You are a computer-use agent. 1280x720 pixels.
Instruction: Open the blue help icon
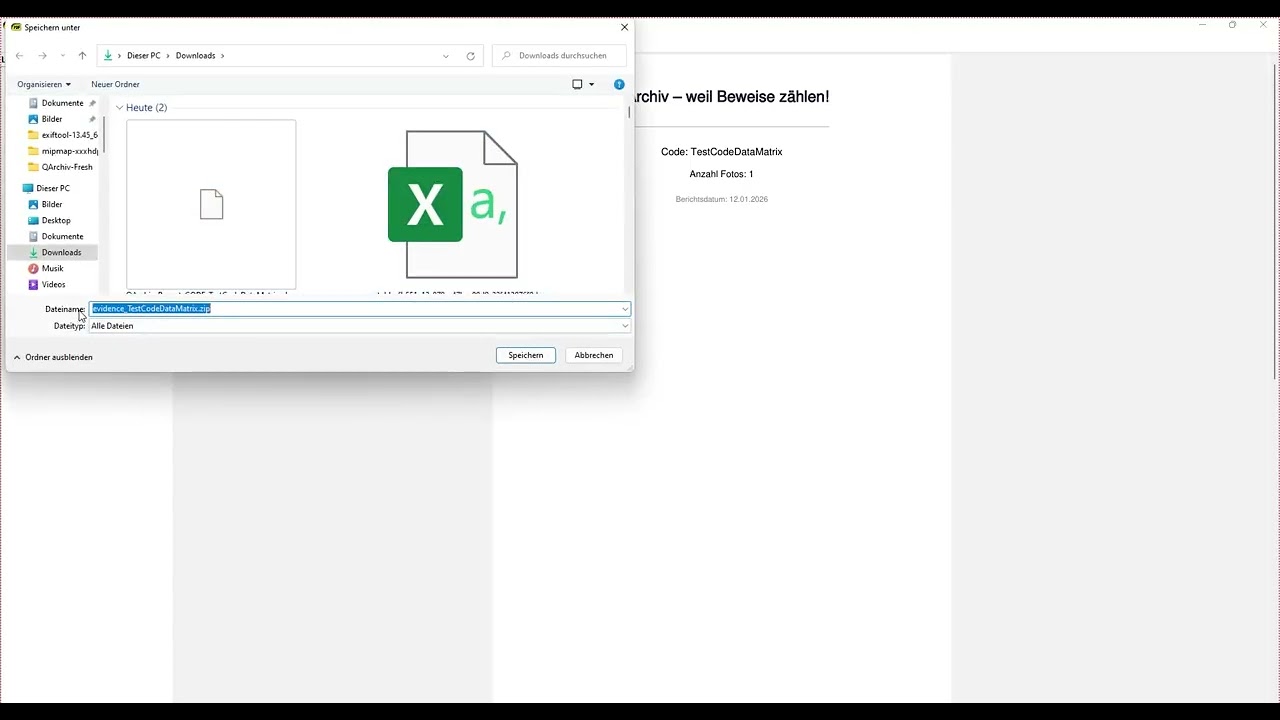pyautogui.click(x=619, y=84)
